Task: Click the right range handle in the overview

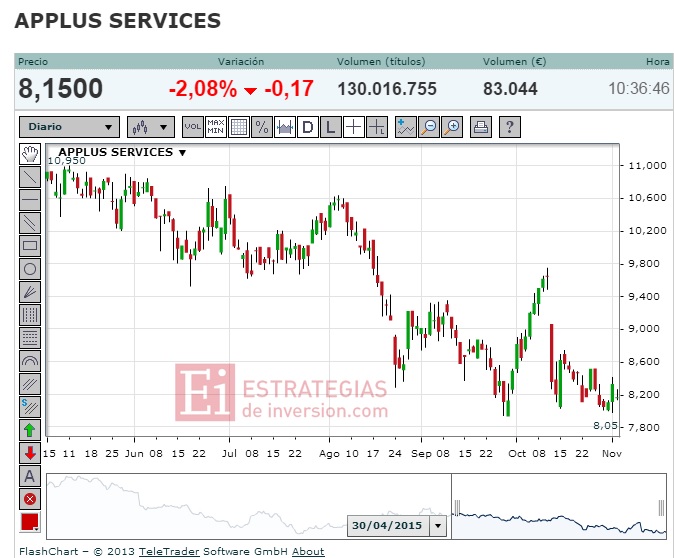Action: [x=662, y=508]
